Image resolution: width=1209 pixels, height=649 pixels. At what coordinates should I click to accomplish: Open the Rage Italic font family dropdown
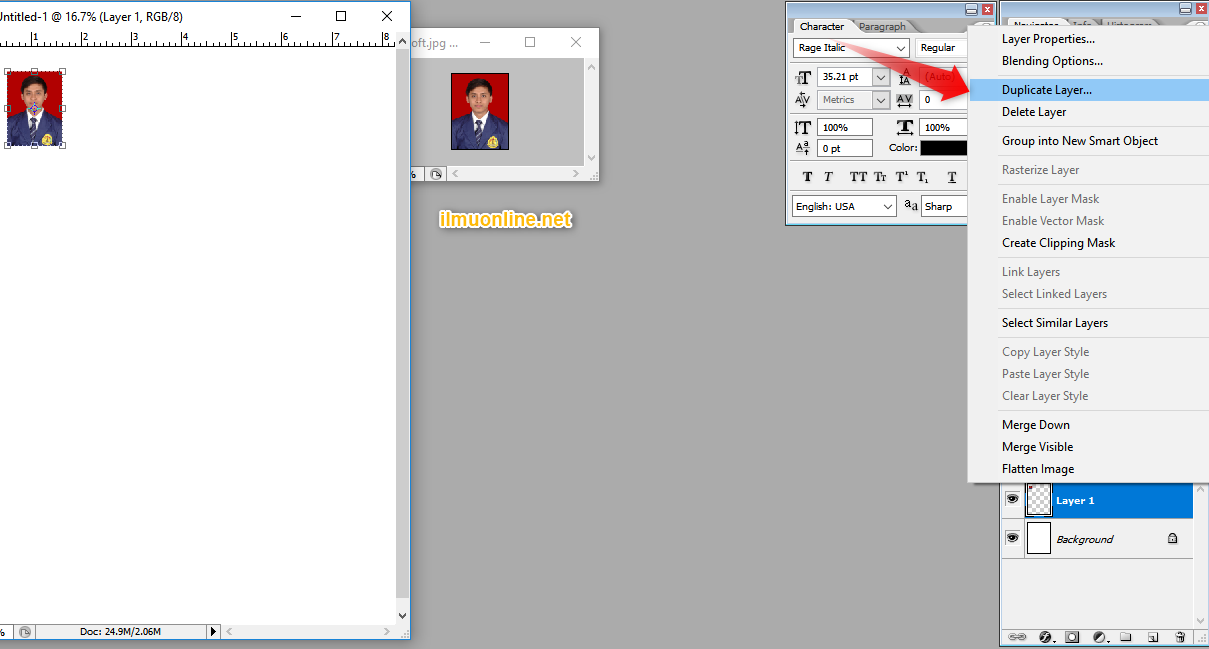pos(900,48)
